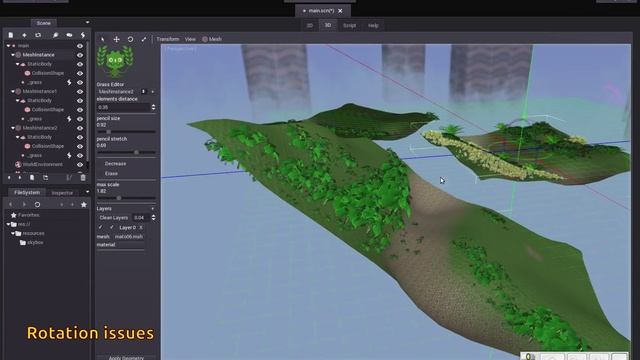This screenshot has height=360, width=640.
Task: Select the Layer 0 button
Action: 127,227
